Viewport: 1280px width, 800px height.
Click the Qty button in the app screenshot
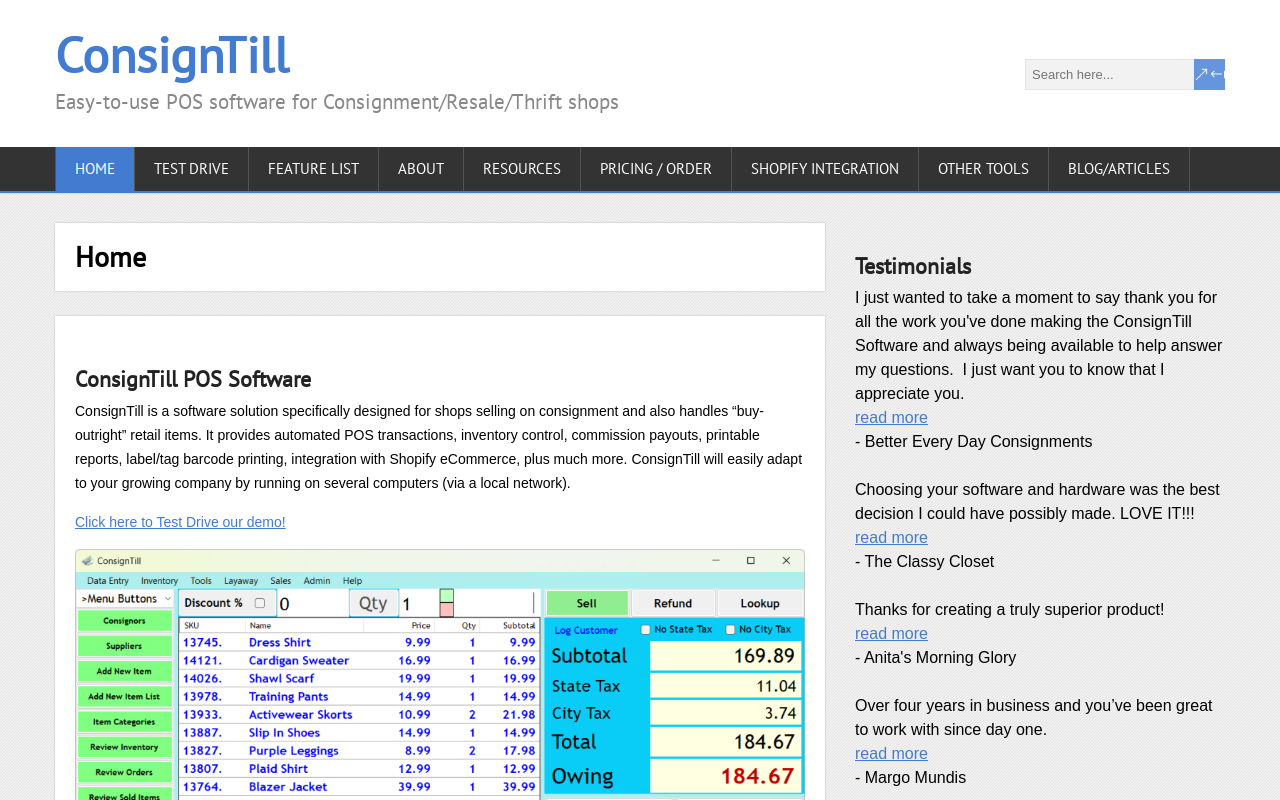[x=373, y=603]
